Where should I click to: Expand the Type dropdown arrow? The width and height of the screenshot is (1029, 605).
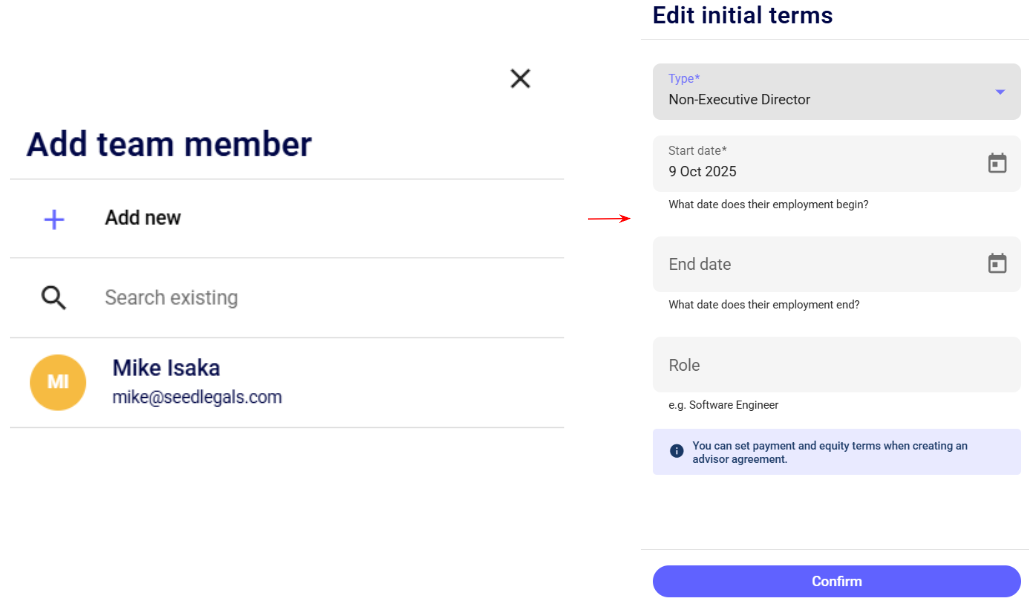point(999,92)
